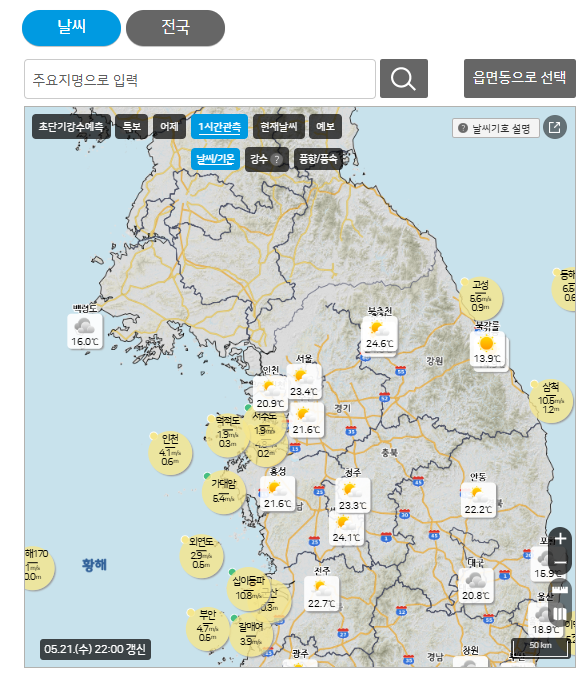The height and width of the screenshot is (680, 584).
Task: Open the map layer panel icon
Action: [x=560, y=614]
